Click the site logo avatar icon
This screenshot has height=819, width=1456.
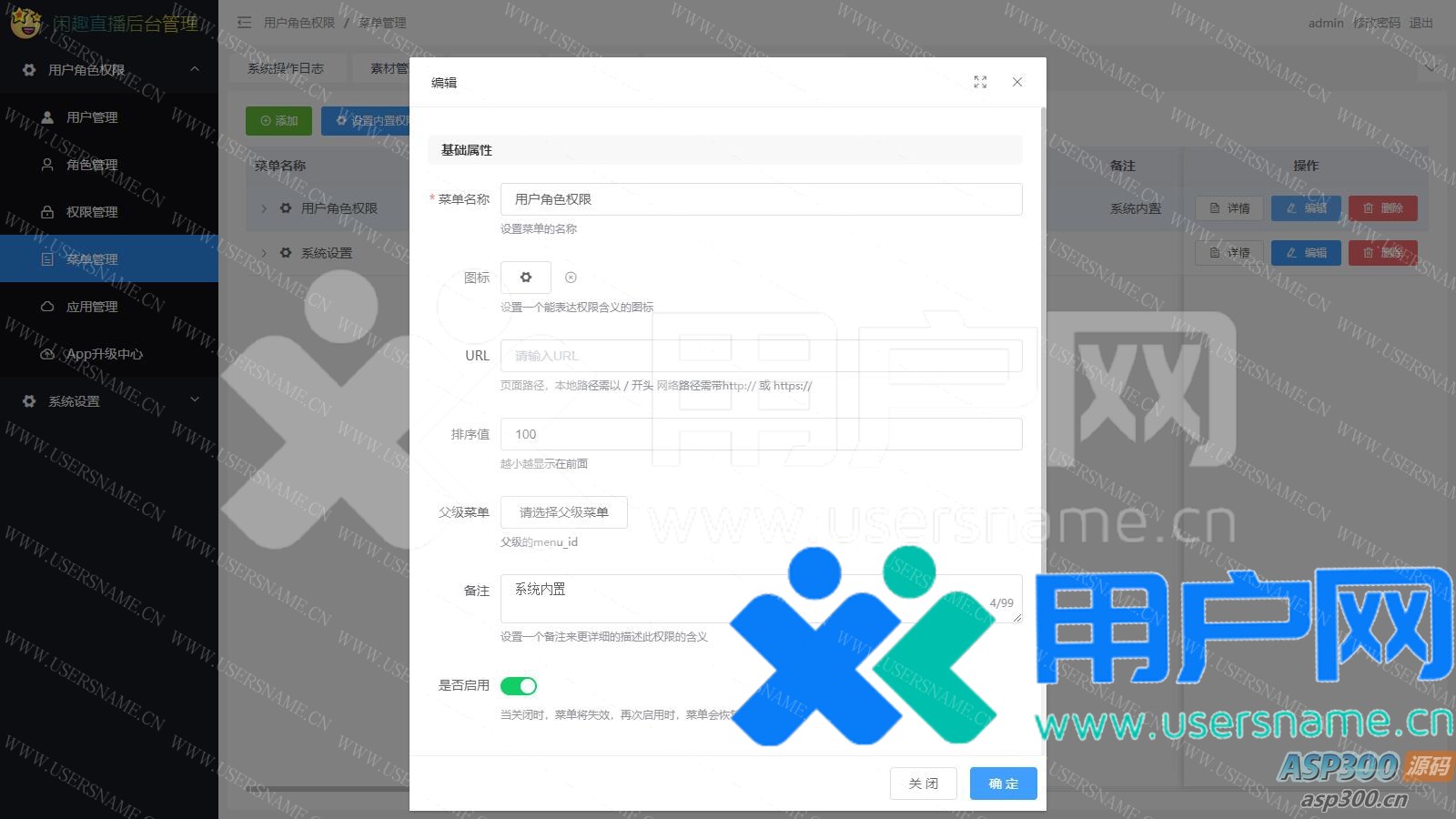pyautogui.click(x=25, y=23)
